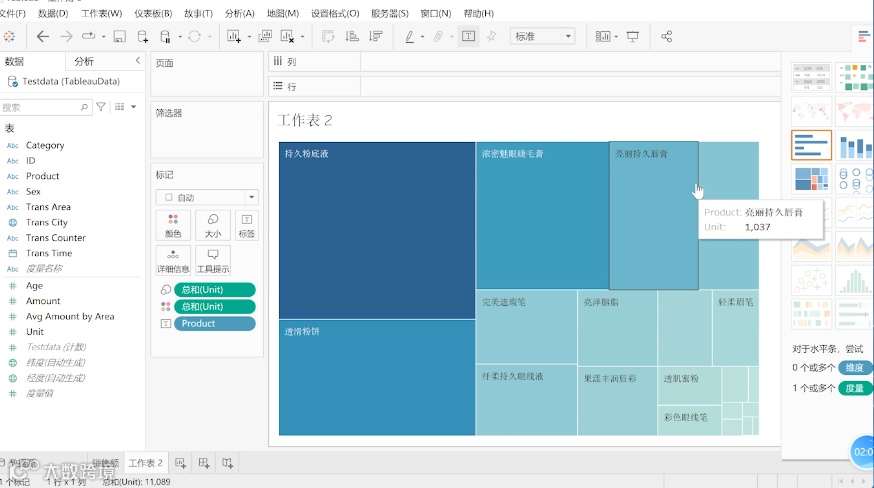
Task: Click the Pause auto updates icon
Action: [x=165, y=37]
